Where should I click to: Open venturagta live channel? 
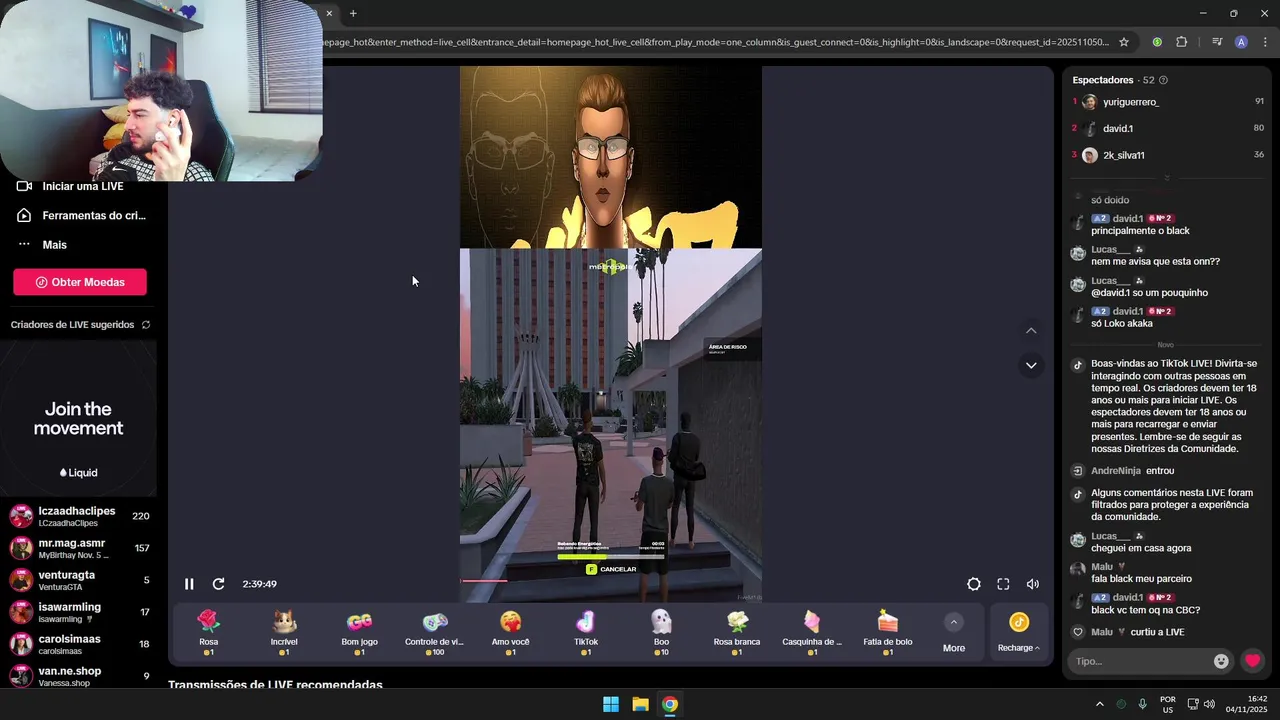pyautogui.click(x=78, y=580)
